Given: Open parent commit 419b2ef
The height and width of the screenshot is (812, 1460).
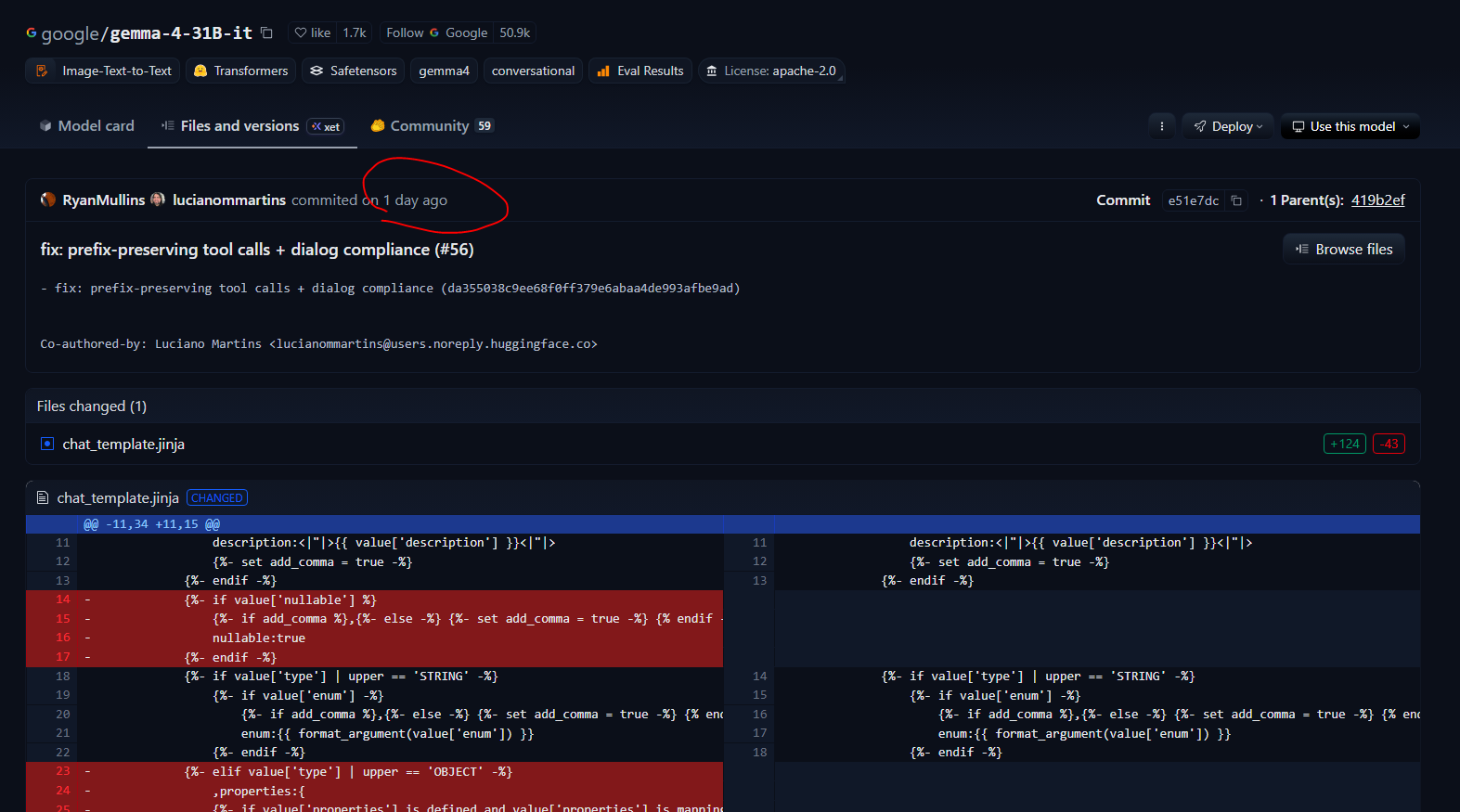Looking at the screenshot, I should pyautogui.click(x=1378, y=200).
